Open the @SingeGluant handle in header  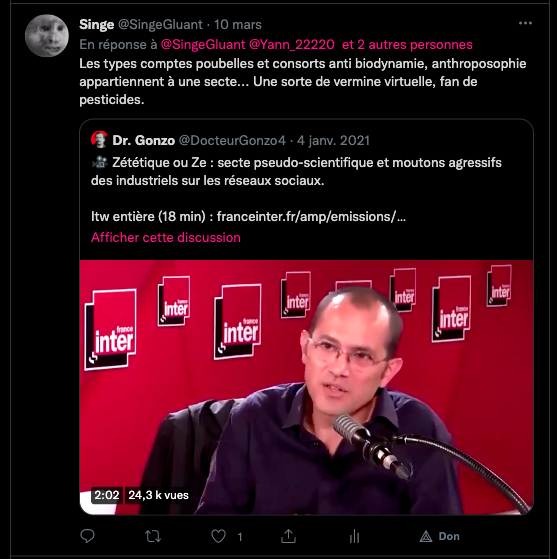(160, 25)
